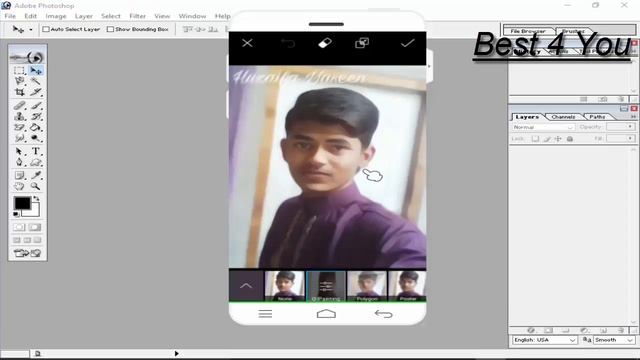Open the File menu
Viewport: 640px width, 360px height.
tap(10, 16)
